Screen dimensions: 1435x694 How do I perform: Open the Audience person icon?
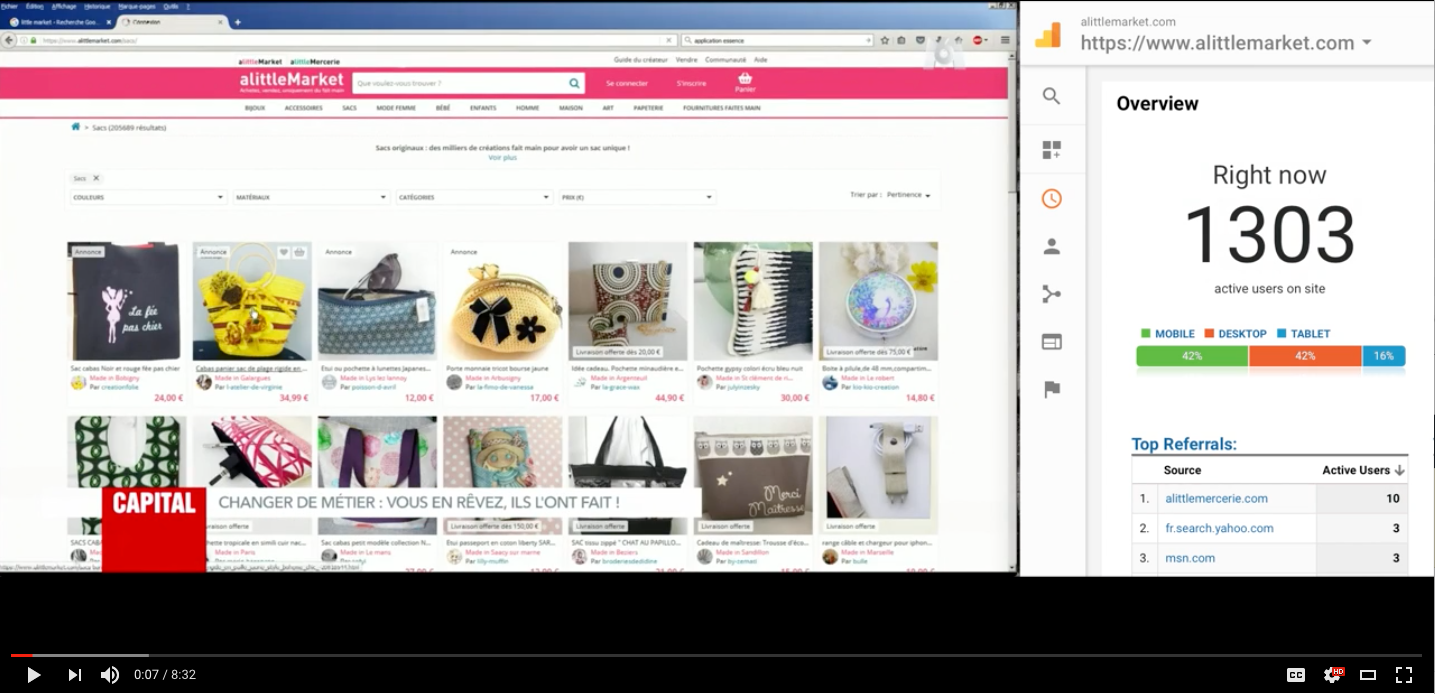tap(1051, 246)
